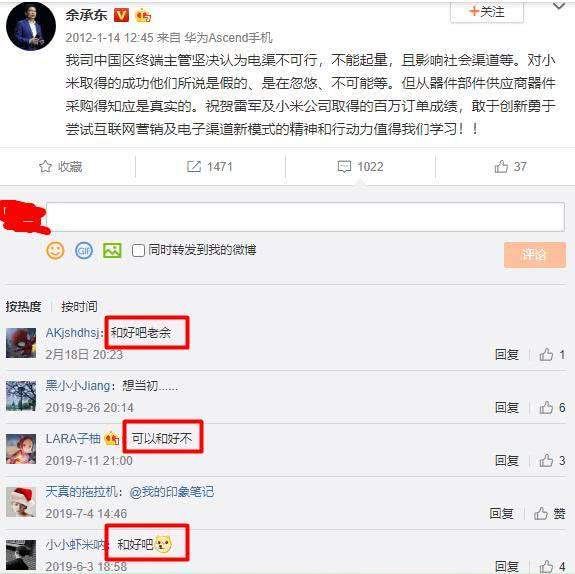The height and width of the screenshot is (574, 575).
Task: Add a GIF to the comment
Action: tap(84, 251)
